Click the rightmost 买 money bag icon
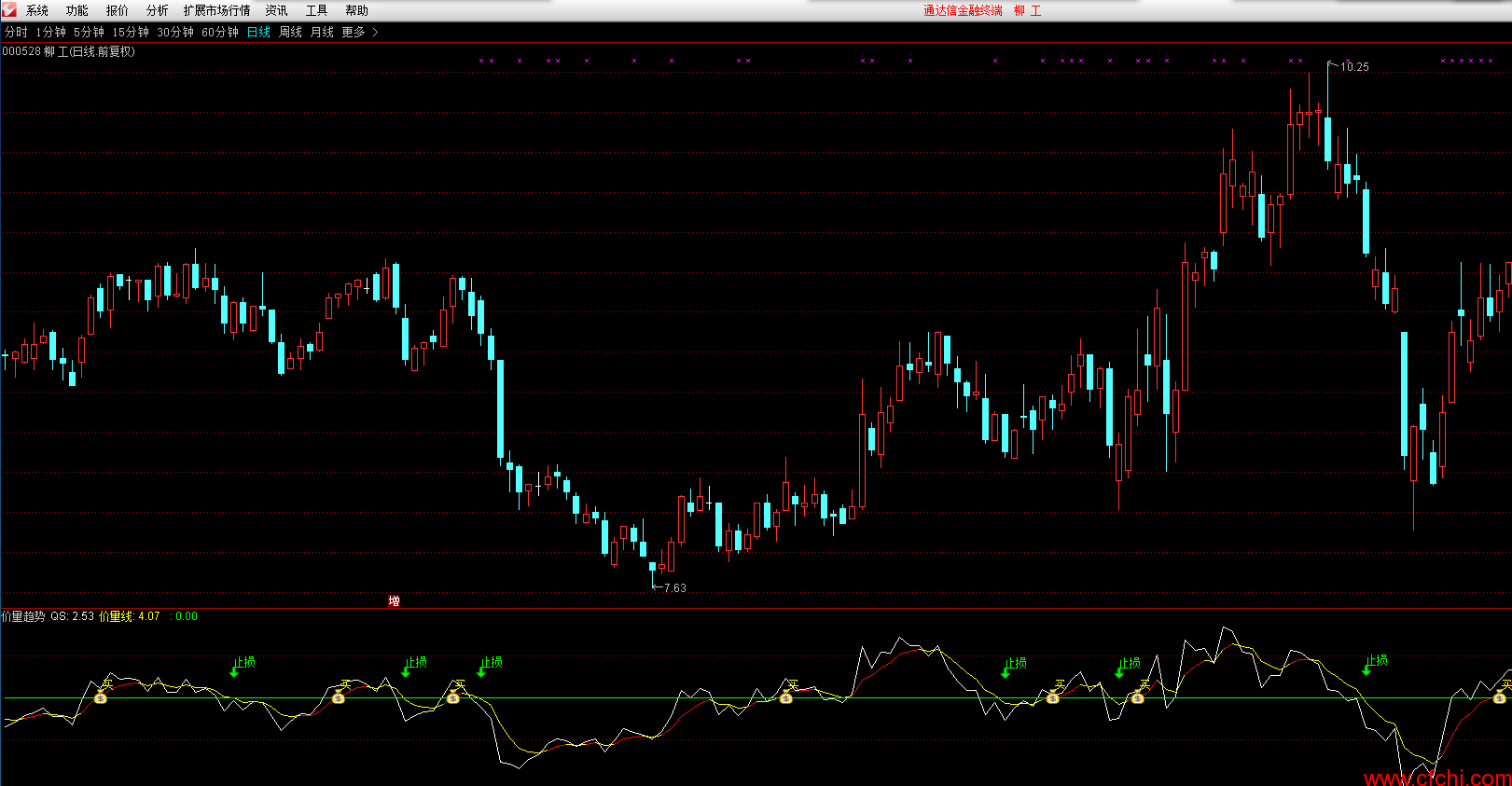The image size is (1512, 786). tap(1500, 697)
